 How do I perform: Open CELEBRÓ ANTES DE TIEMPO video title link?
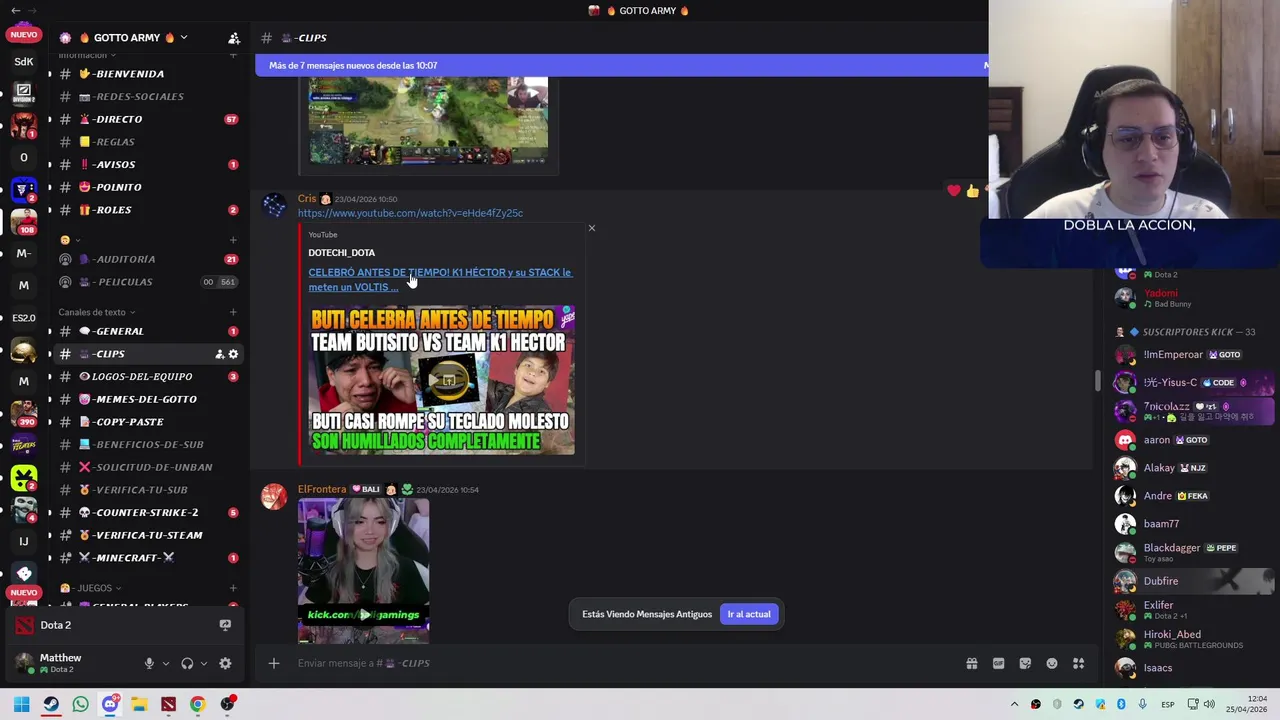[x=440, y=279]
